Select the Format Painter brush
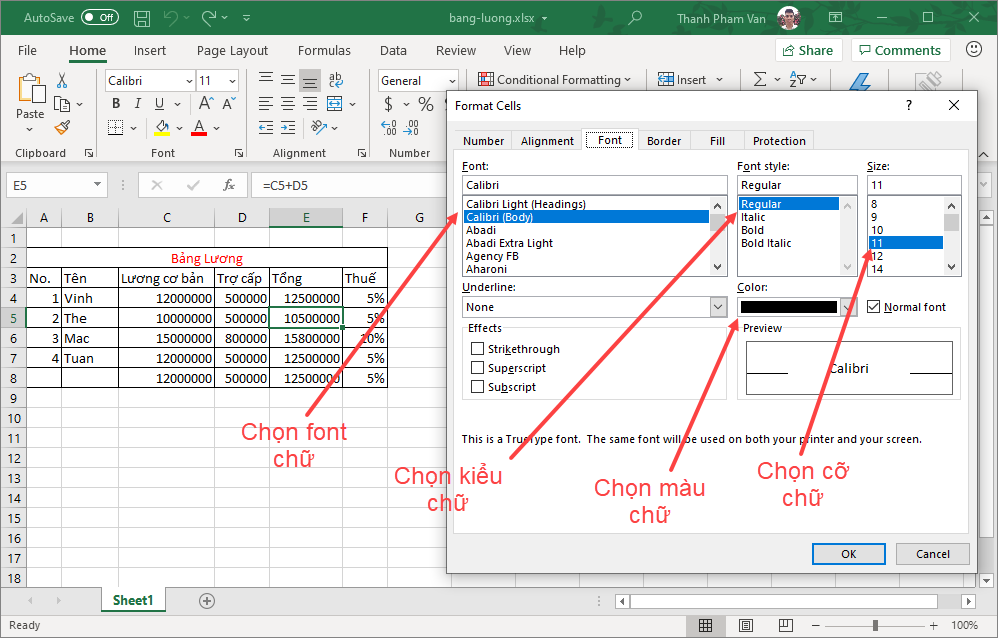Screen dimensions: 998x638 point(62,128)
